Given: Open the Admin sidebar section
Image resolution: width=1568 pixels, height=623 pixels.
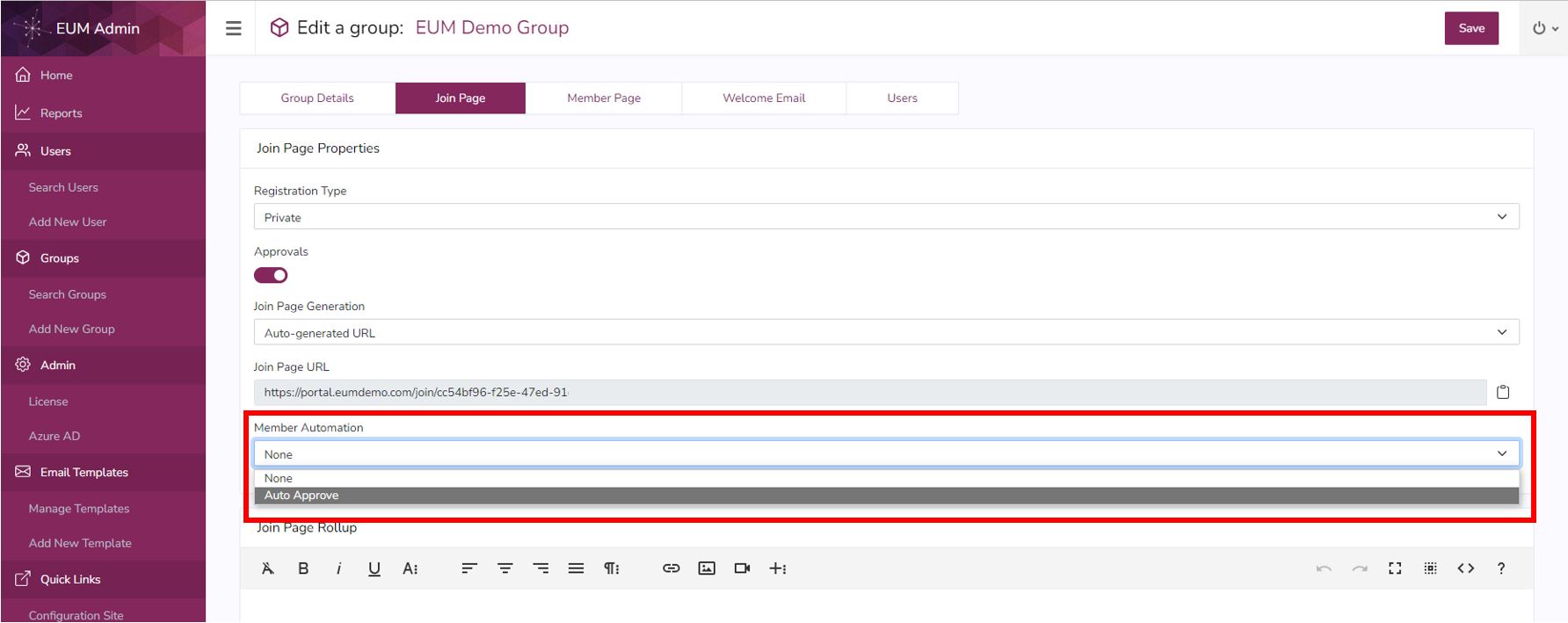Looking at the screenshot, I should click(x=103, y=365).
